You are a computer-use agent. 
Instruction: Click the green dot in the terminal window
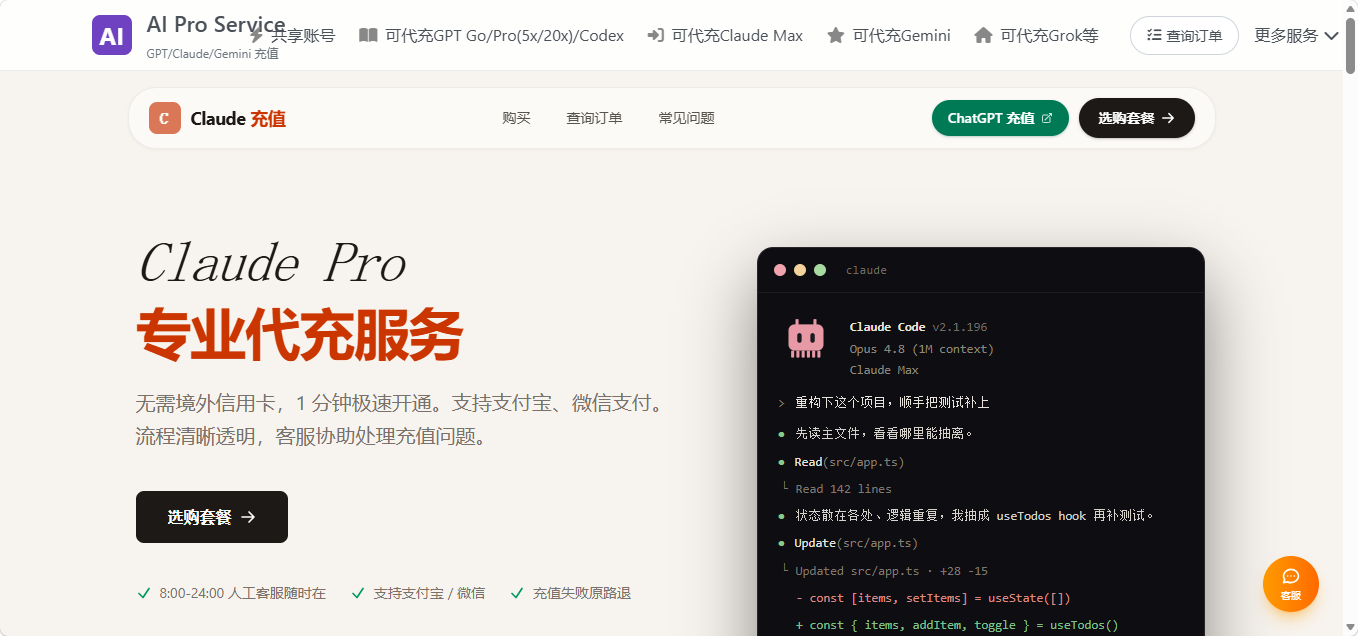(820, 270)
